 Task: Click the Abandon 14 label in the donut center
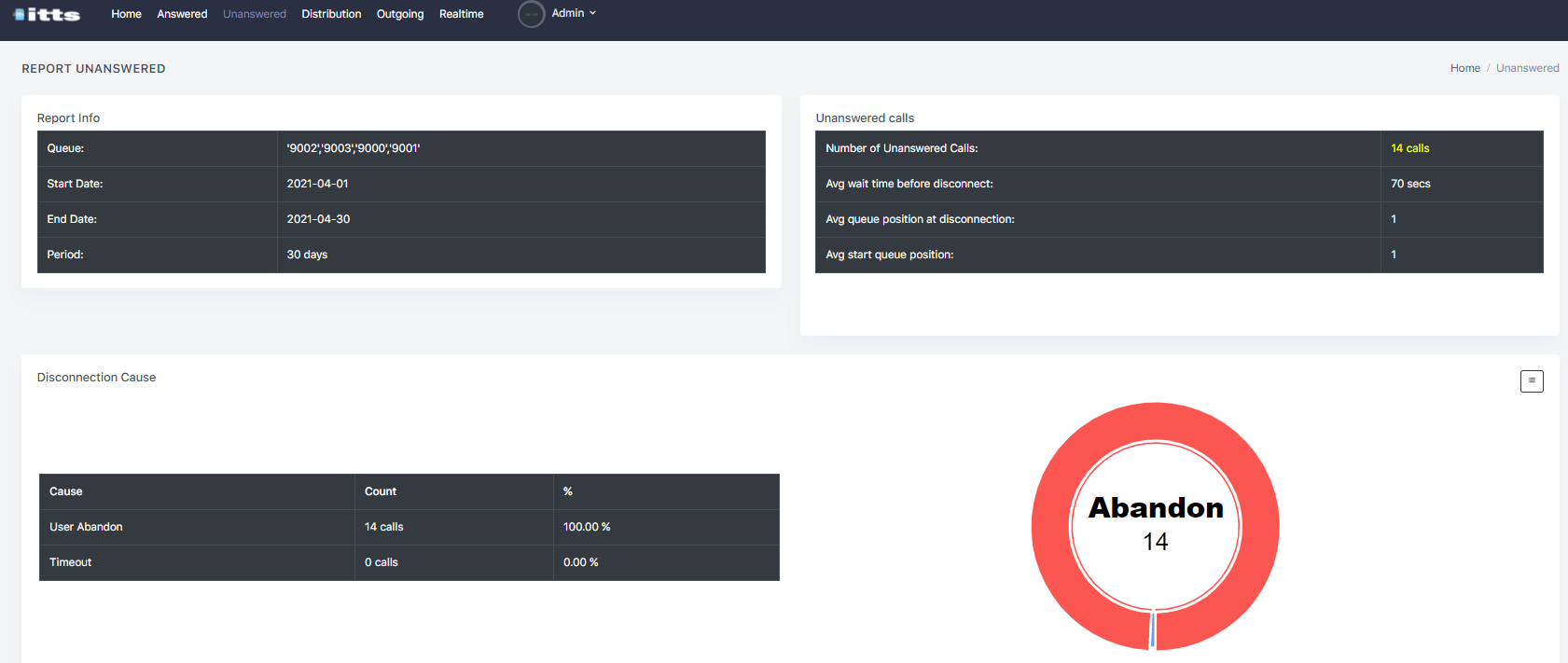tap(1156, 523)
